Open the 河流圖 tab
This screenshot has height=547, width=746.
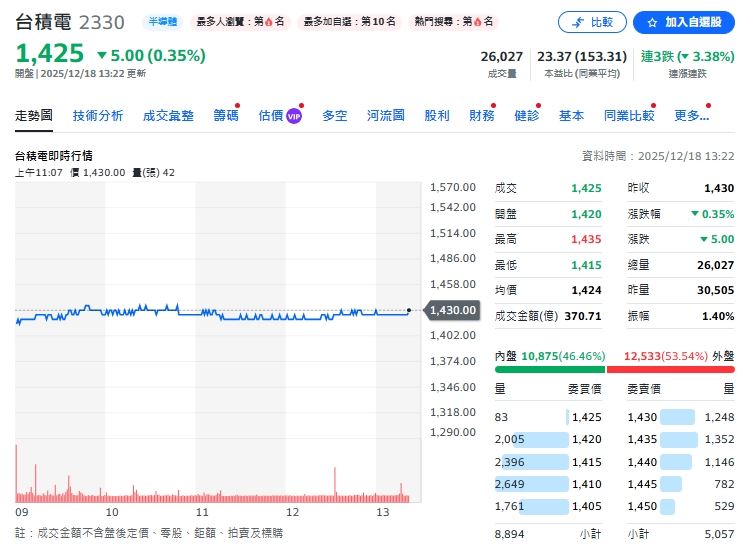point(386,116)
